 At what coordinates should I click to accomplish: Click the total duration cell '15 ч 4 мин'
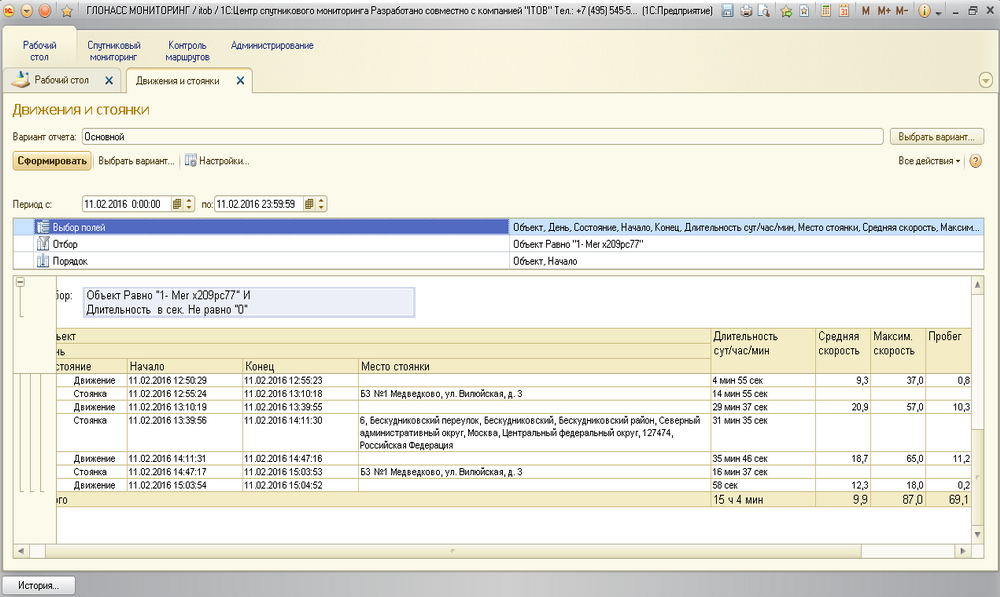pos(763,499)
